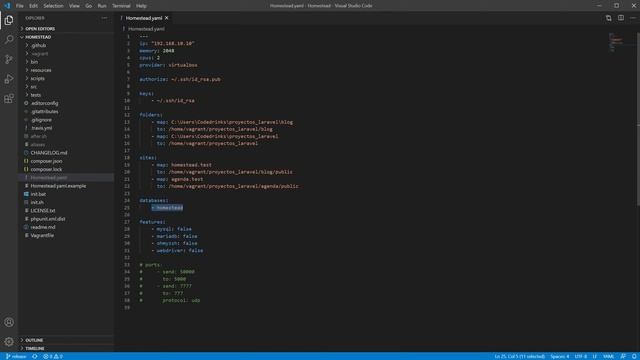Collapse the HOMESTEAD folder section
This screenshot has width=640, height=360.
click(38, 37)
